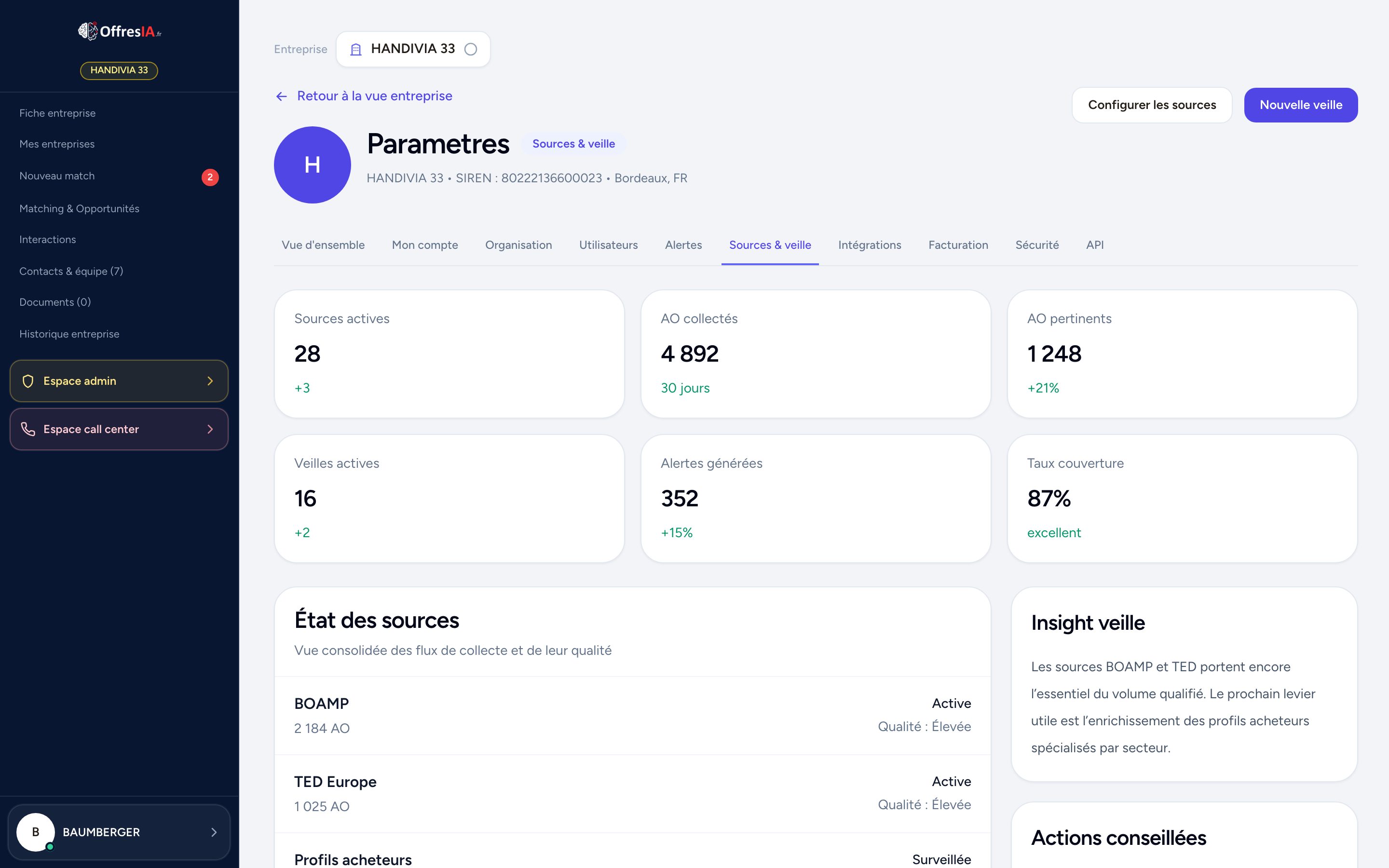Open BAUMBERGER user menu chevron

point(214,832)
